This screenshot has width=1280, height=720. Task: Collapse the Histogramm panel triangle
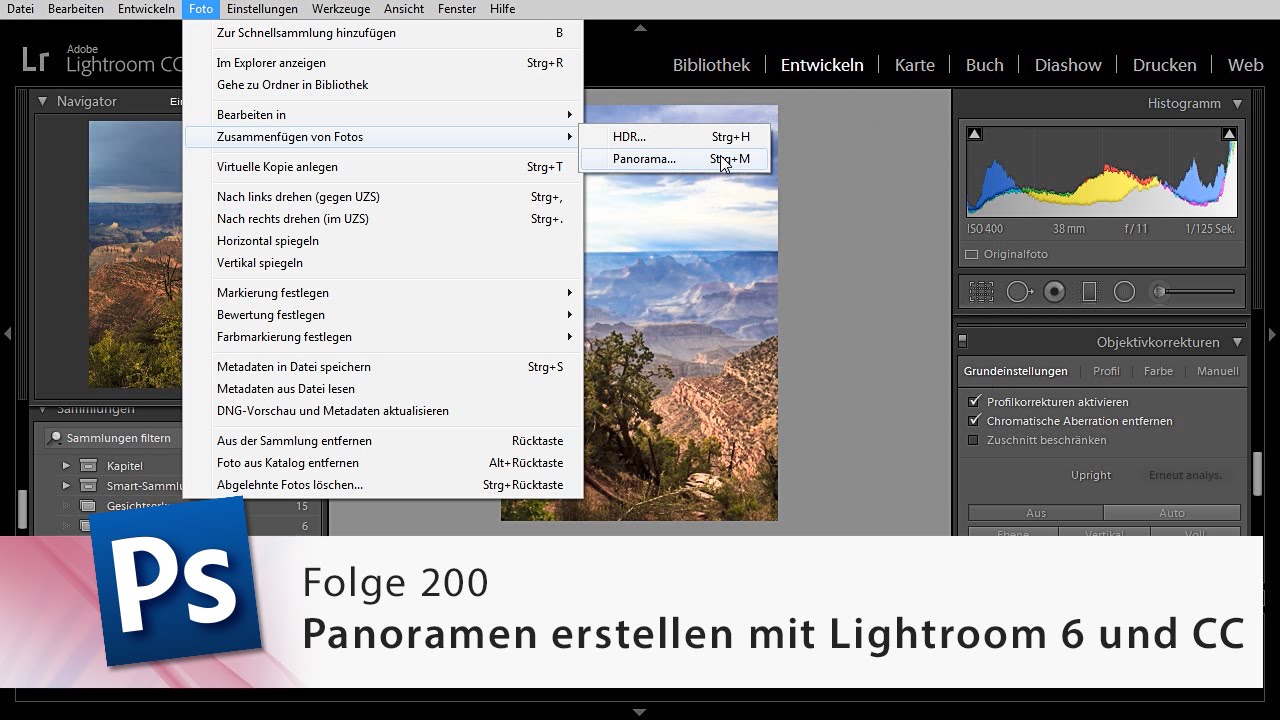pos(1237,104)
